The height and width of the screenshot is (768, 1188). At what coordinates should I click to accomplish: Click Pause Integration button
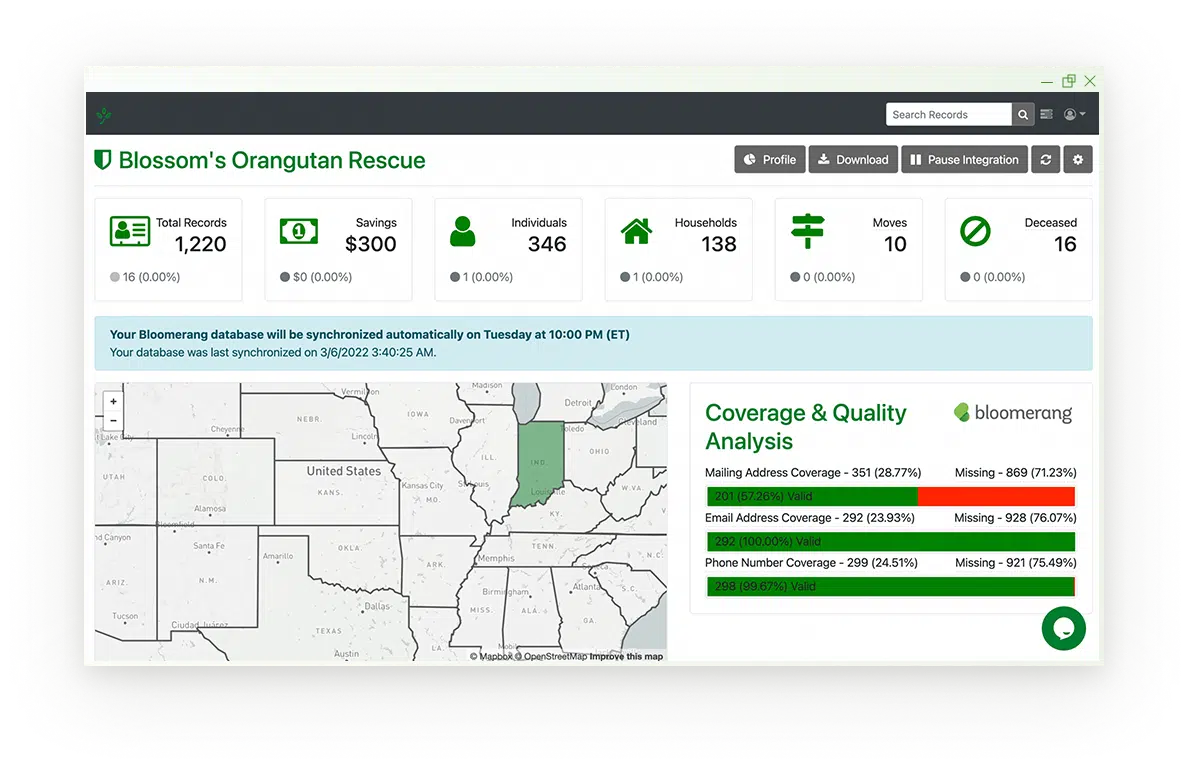[964, 160]
